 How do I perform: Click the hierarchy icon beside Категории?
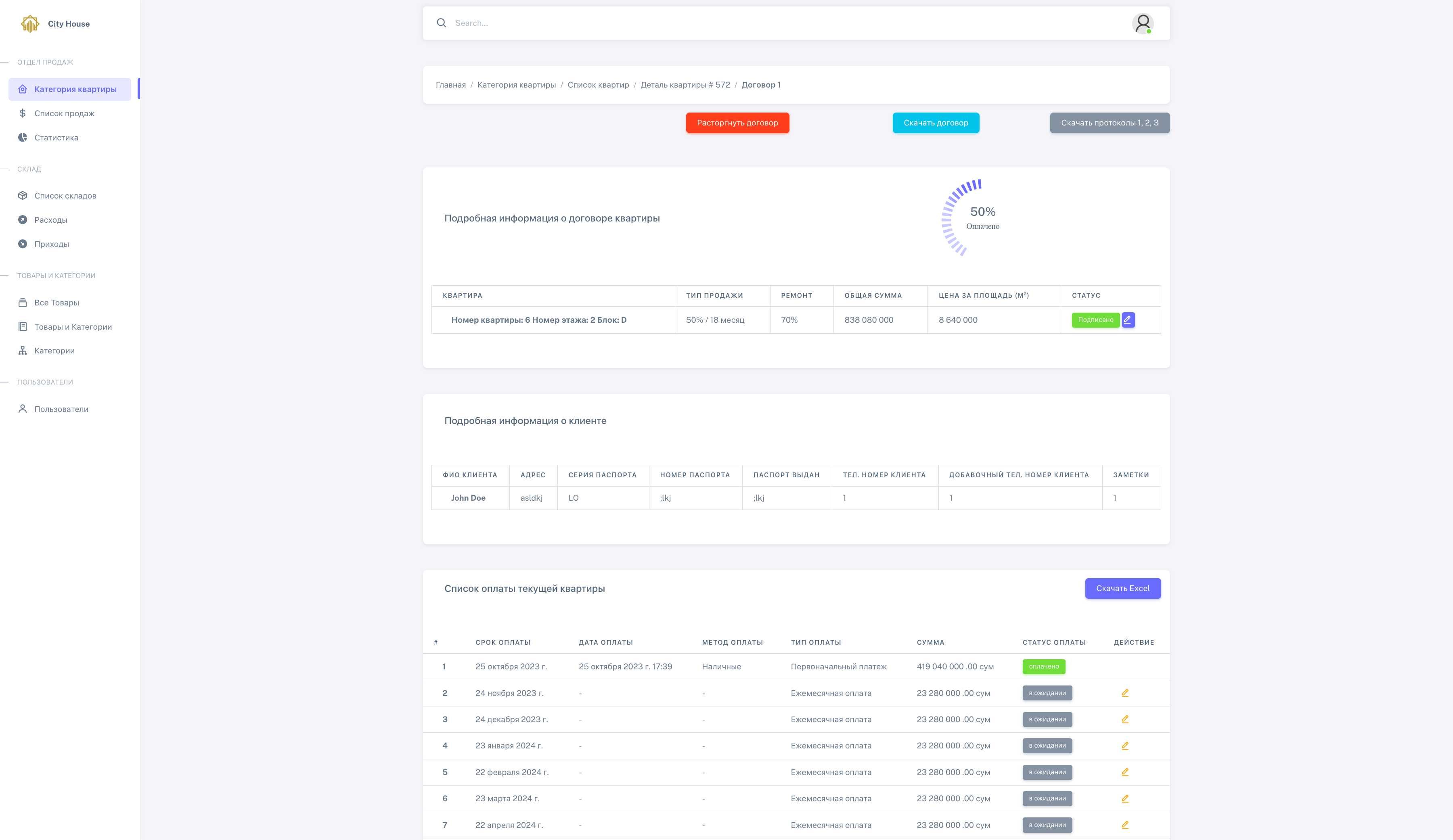[23, 351]
